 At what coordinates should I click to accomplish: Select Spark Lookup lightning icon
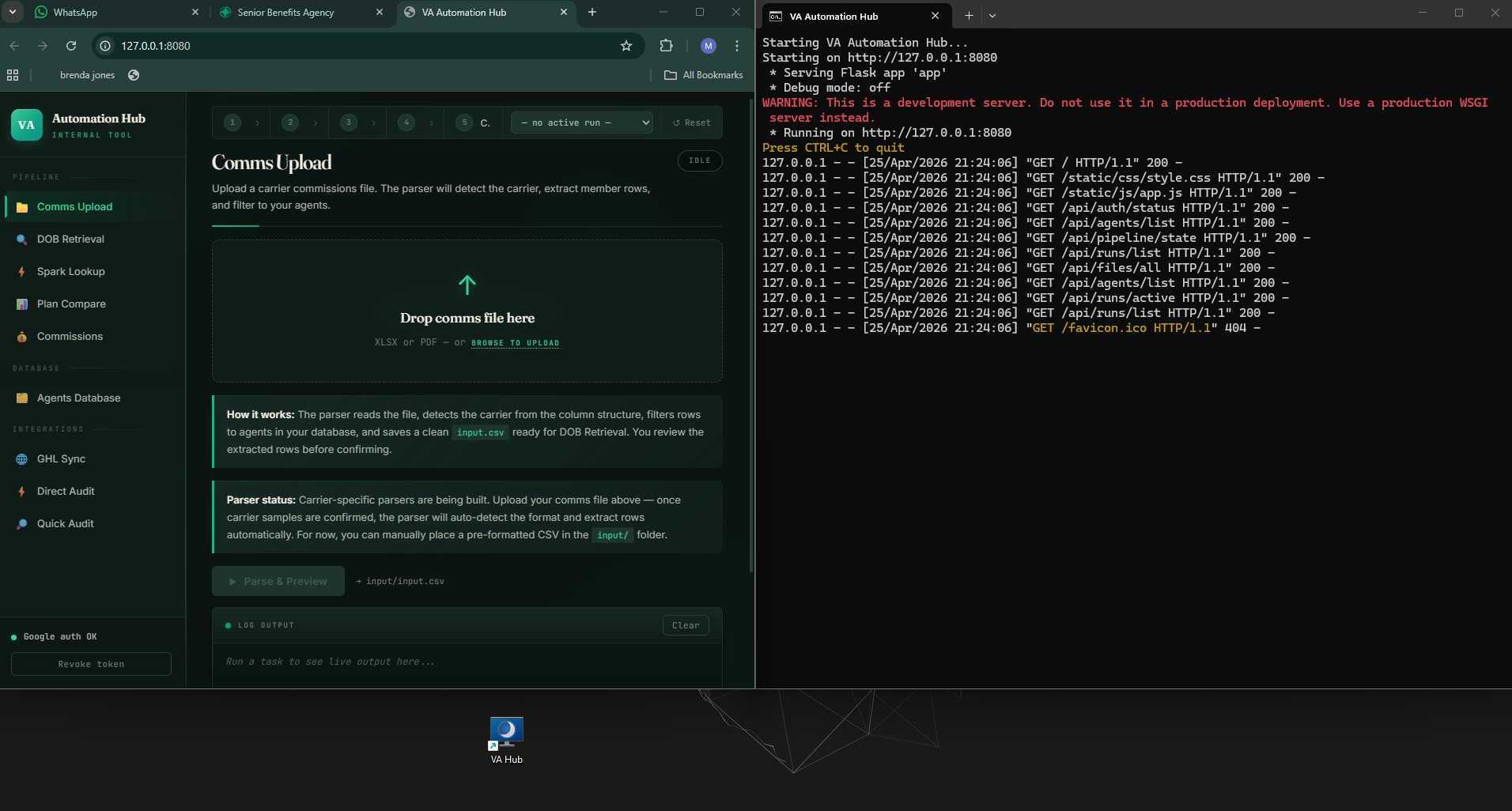click(x=22, y=271)
